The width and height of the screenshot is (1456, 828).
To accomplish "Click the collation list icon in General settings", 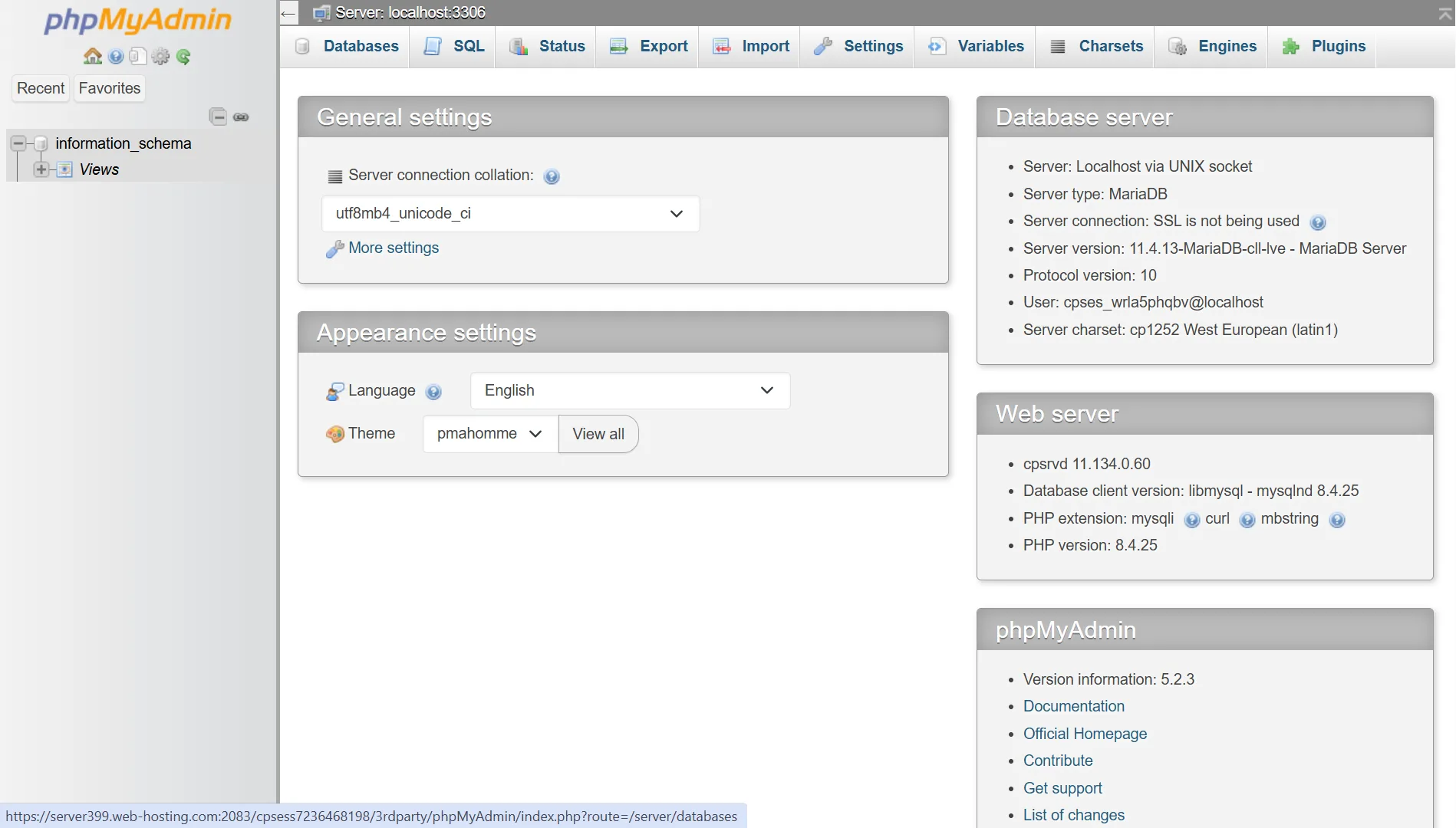I will [x=335, y=176].
